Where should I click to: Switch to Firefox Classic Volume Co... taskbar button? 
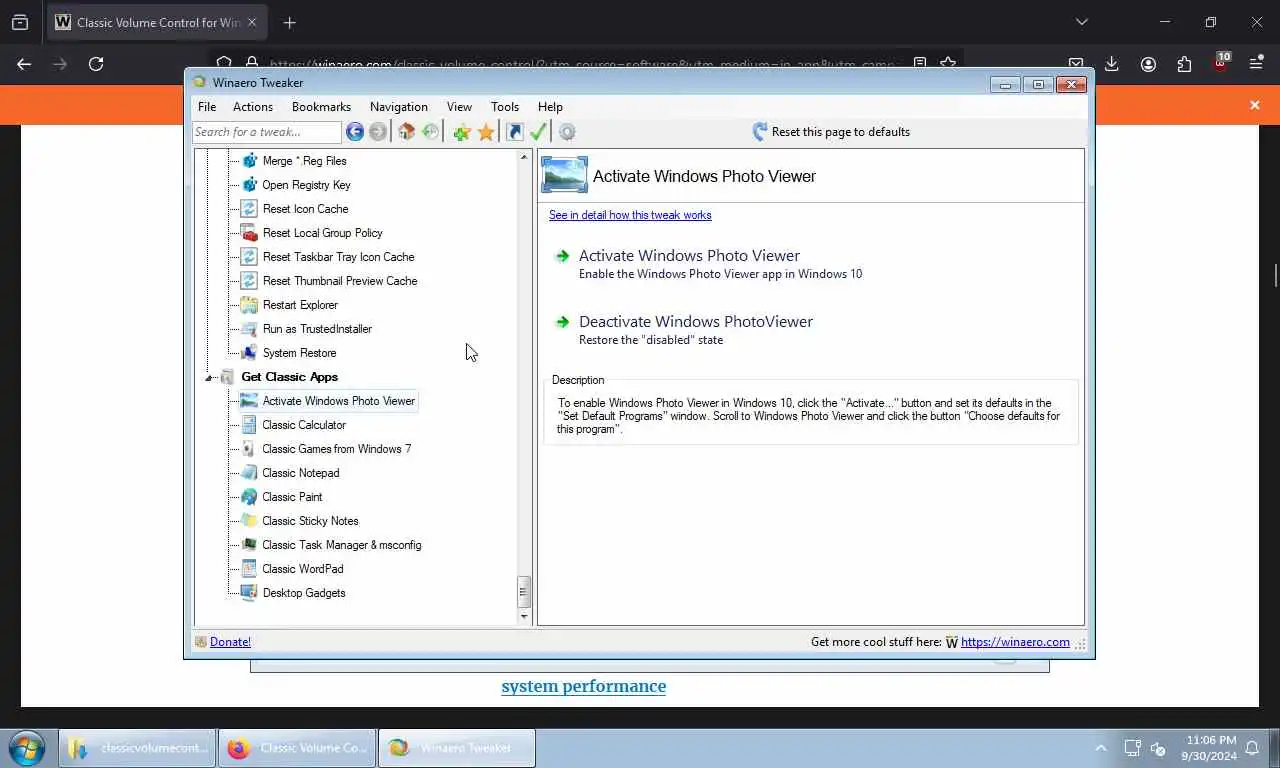click(x=297, y=748)
